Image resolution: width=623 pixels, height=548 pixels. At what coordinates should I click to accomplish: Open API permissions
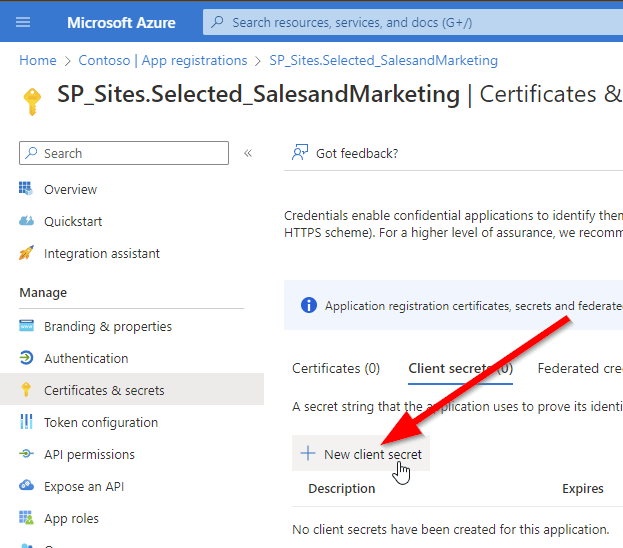coord(89,455)
